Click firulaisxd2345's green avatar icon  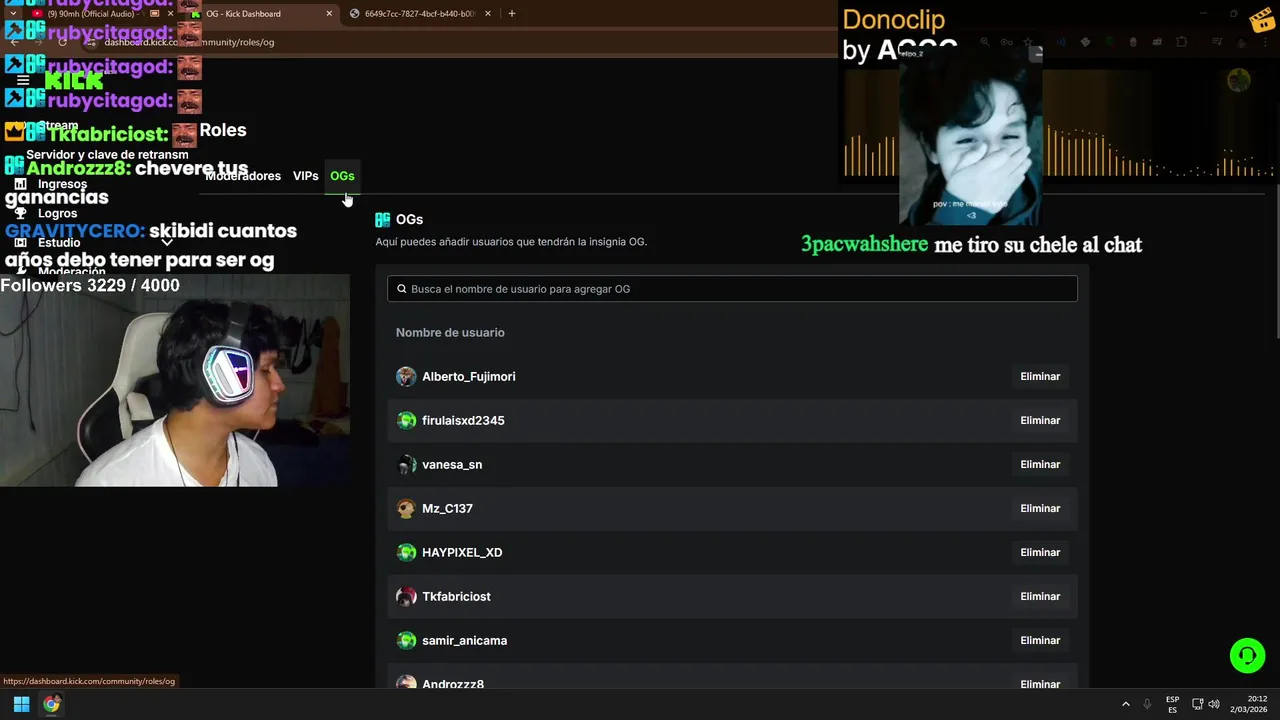406,420
